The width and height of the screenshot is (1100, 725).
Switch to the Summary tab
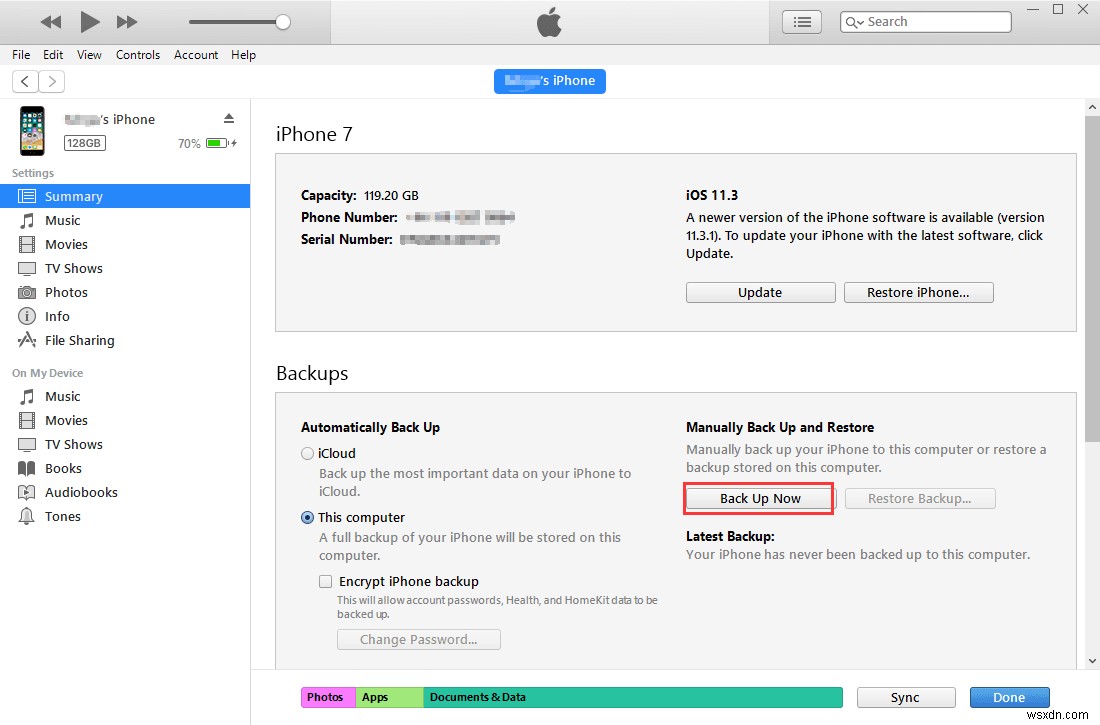(x=73, y=196)
